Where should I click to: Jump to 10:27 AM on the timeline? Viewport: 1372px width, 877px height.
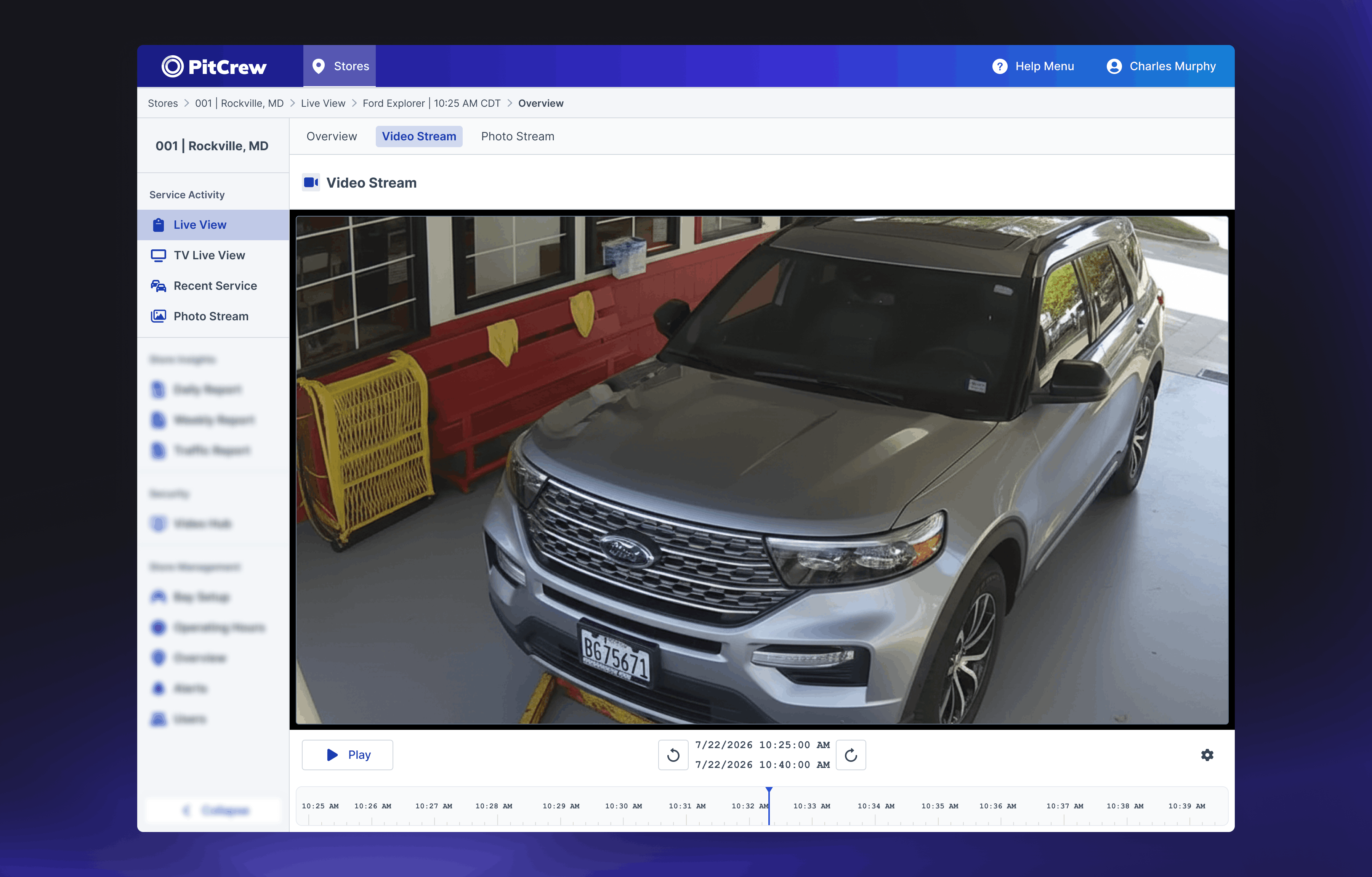point(434,806)
